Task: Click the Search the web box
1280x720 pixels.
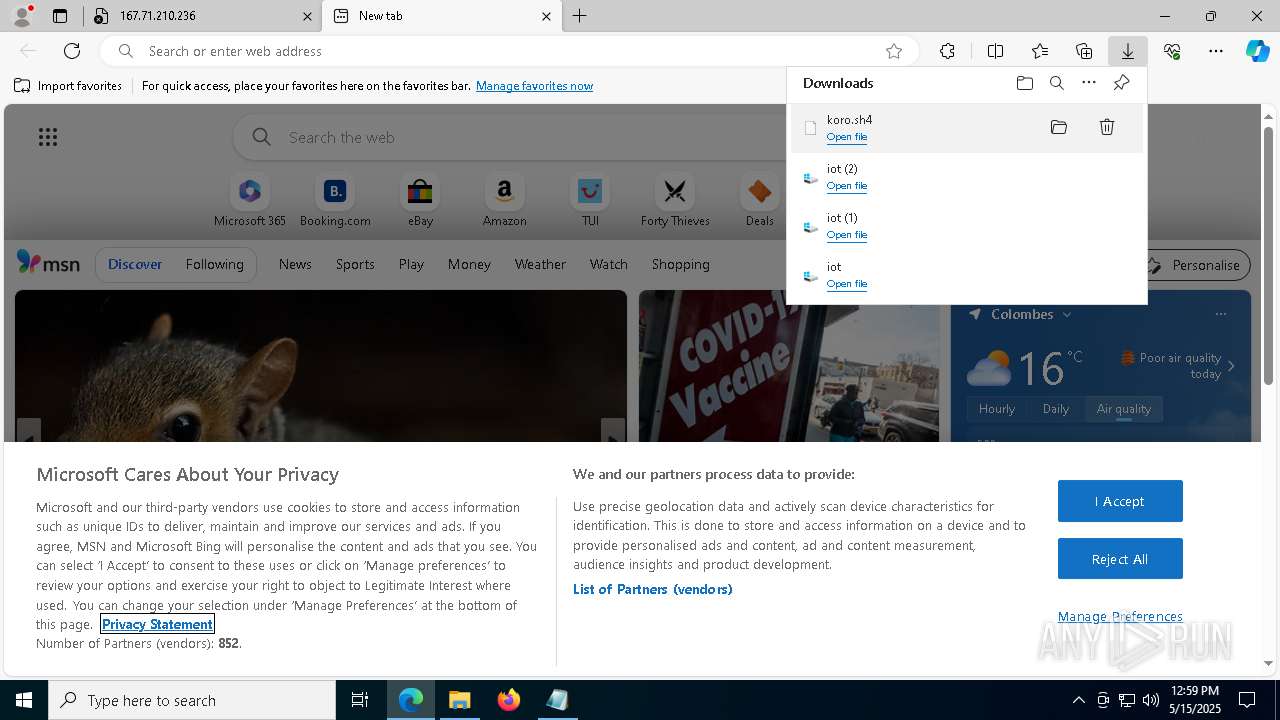Action: (510, 137)
